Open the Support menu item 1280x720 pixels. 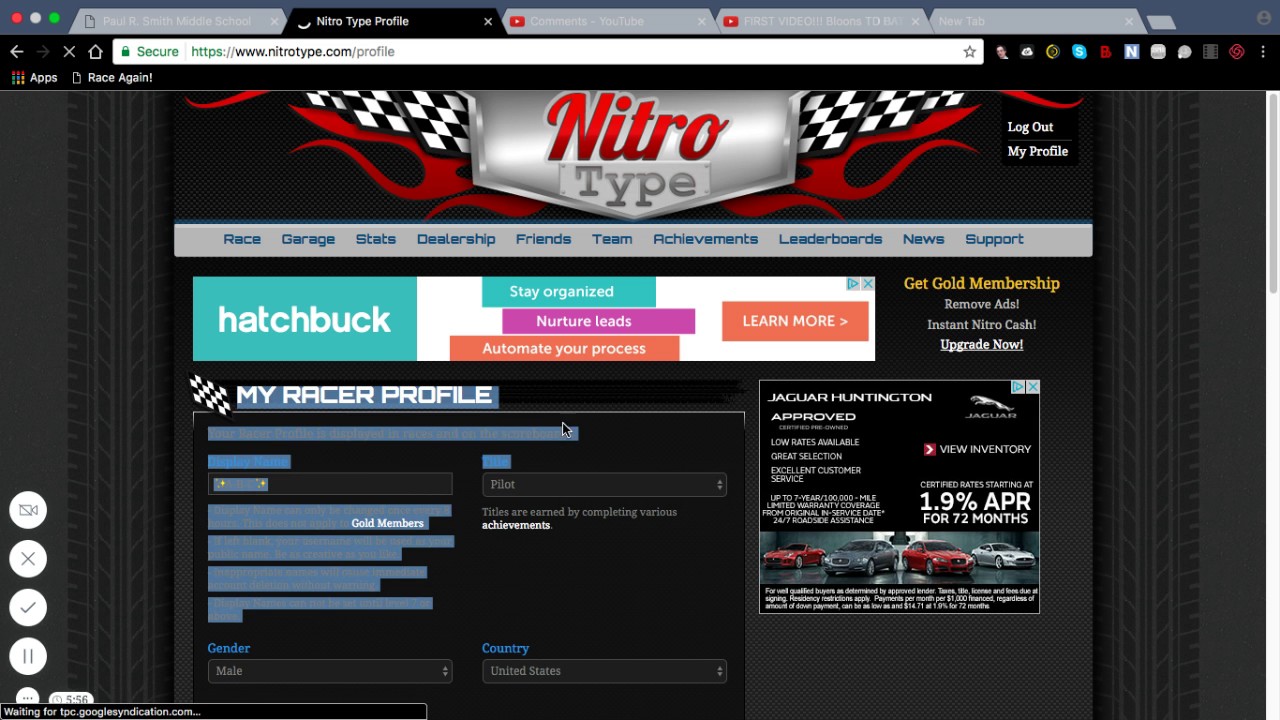point(994,239)
